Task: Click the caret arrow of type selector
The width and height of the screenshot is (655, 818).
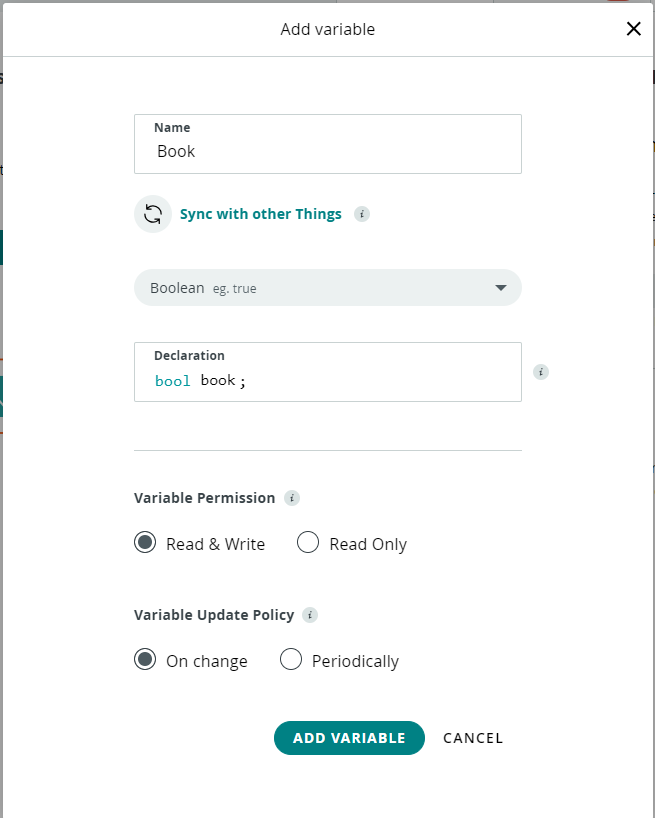Action: [501, 288]
